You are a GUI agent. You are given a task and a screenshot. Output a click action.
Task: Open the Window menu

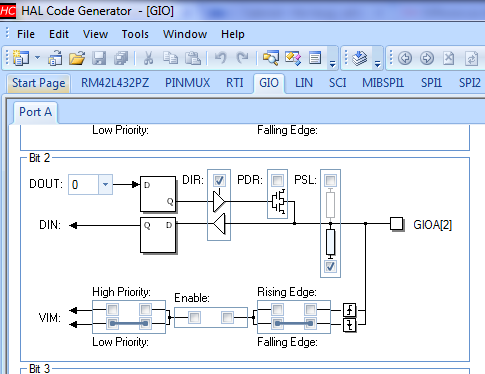(185, 34)
